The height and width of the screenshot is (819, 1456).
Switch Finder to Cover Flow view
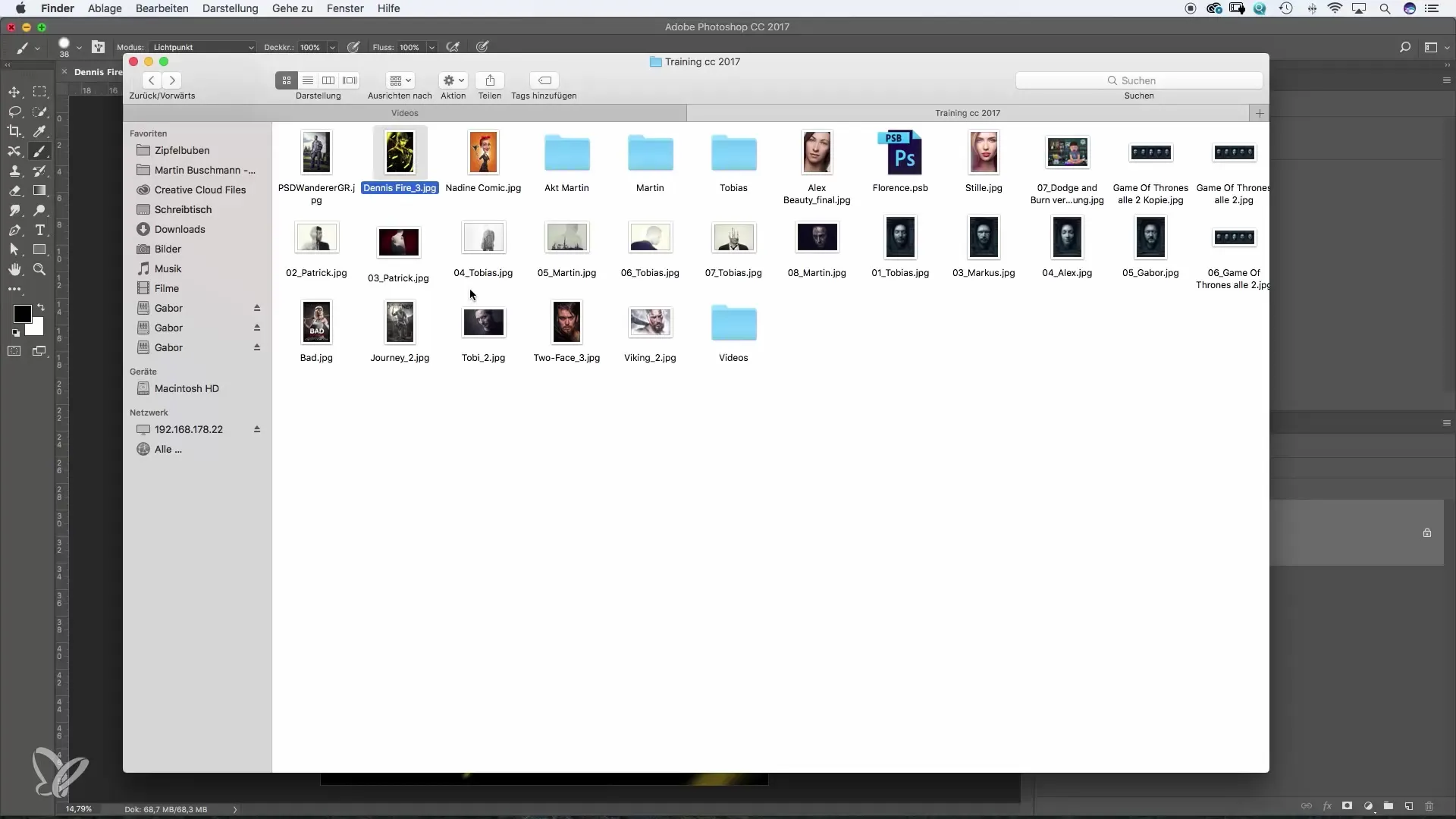click(350, 80)
